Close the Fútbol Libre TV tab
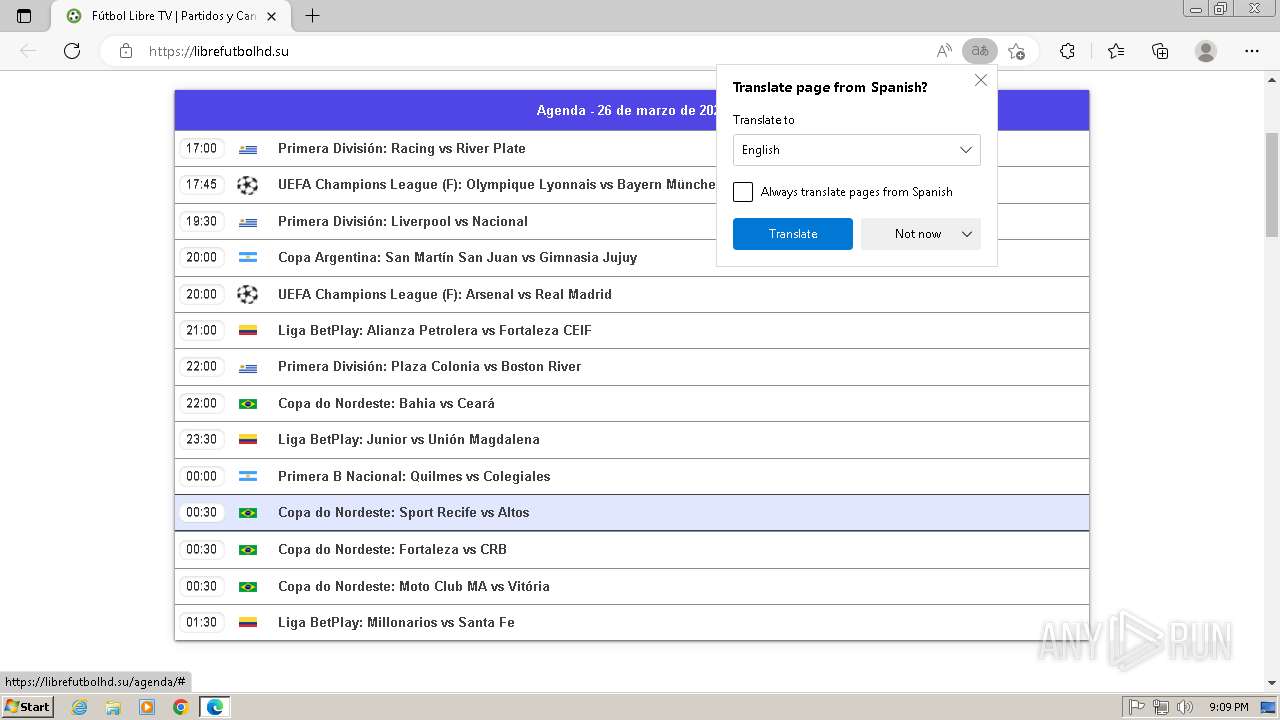 tap(271, 16)
